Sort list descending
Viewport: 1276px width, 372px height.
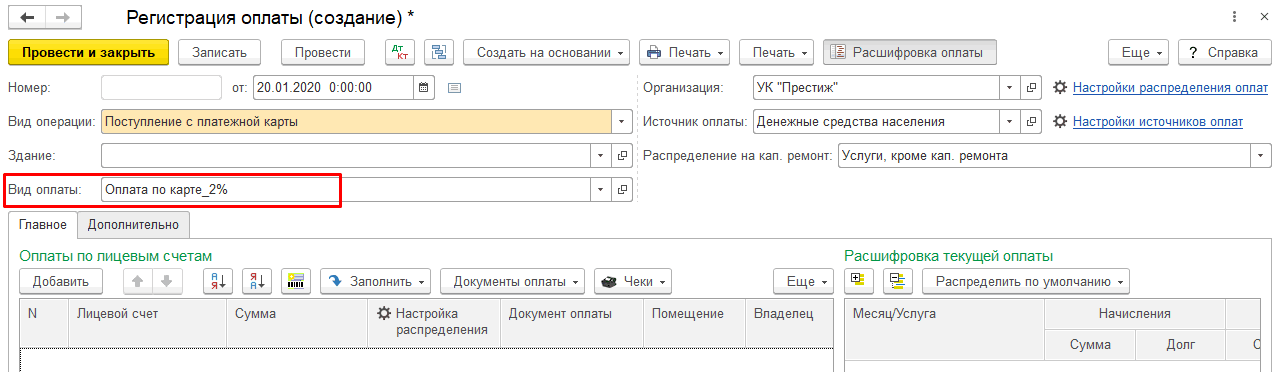(256, 282)
